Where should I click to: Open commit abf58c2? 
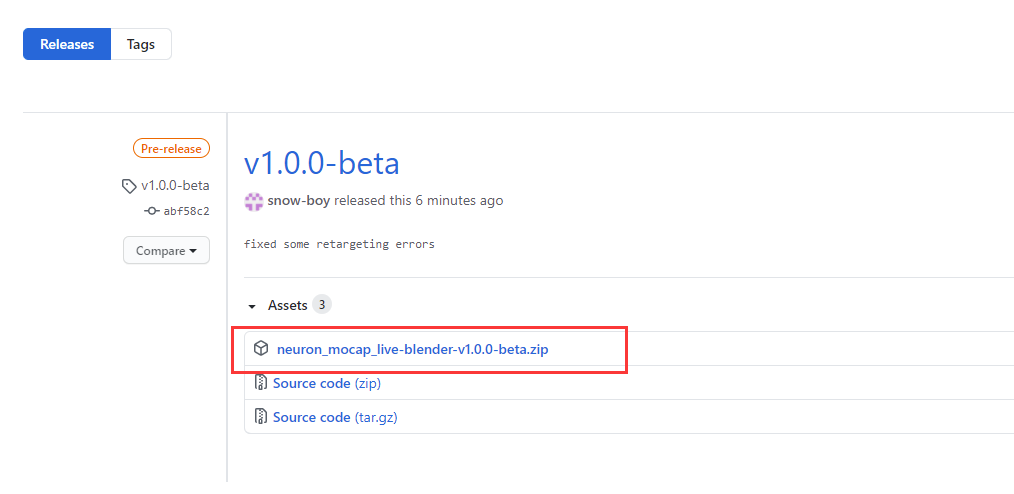click(x=186, y=211)
